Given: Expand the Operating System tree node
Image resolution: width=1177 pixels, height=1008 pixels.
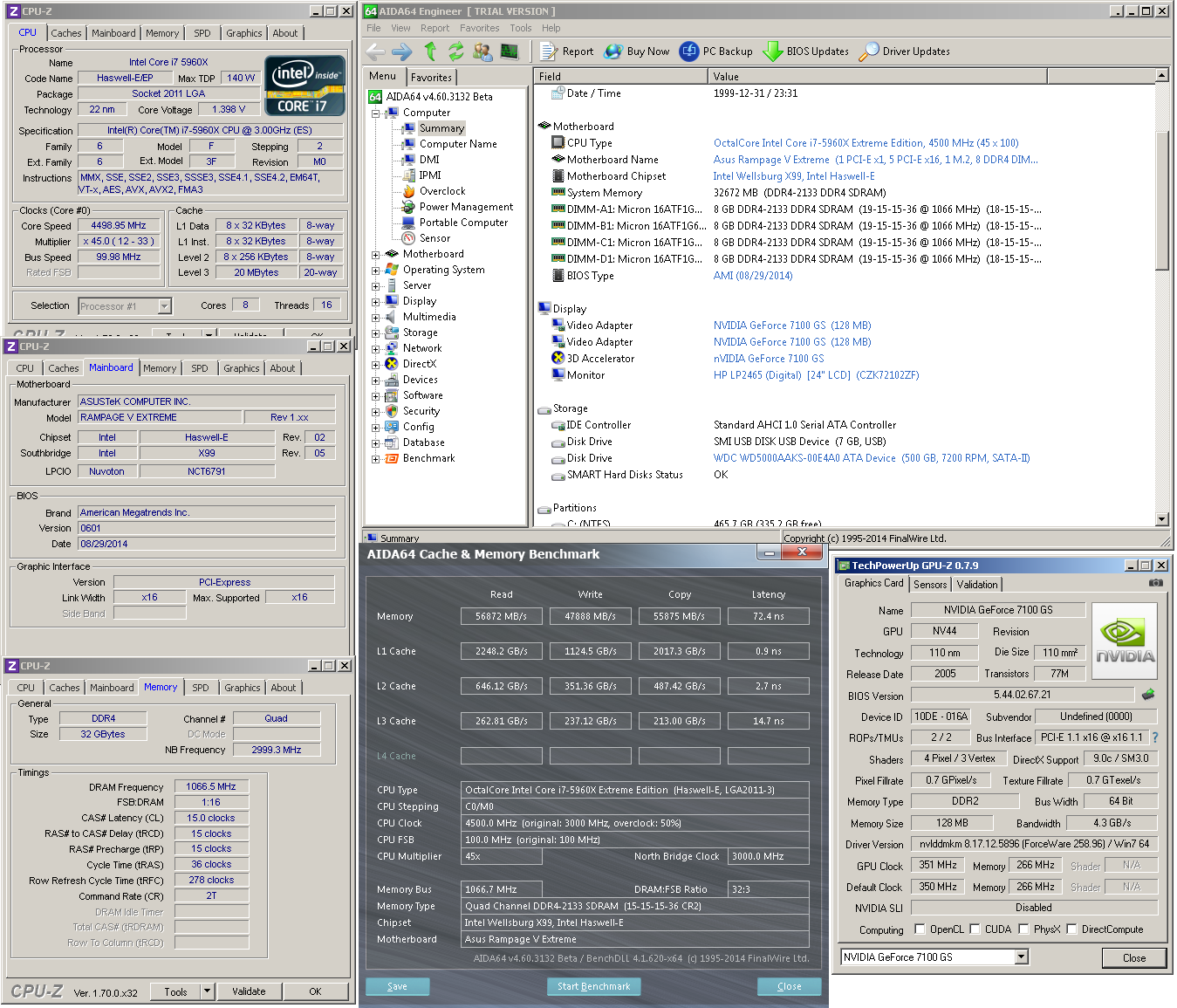Looking at the screenshot, I should click(376, 271).
